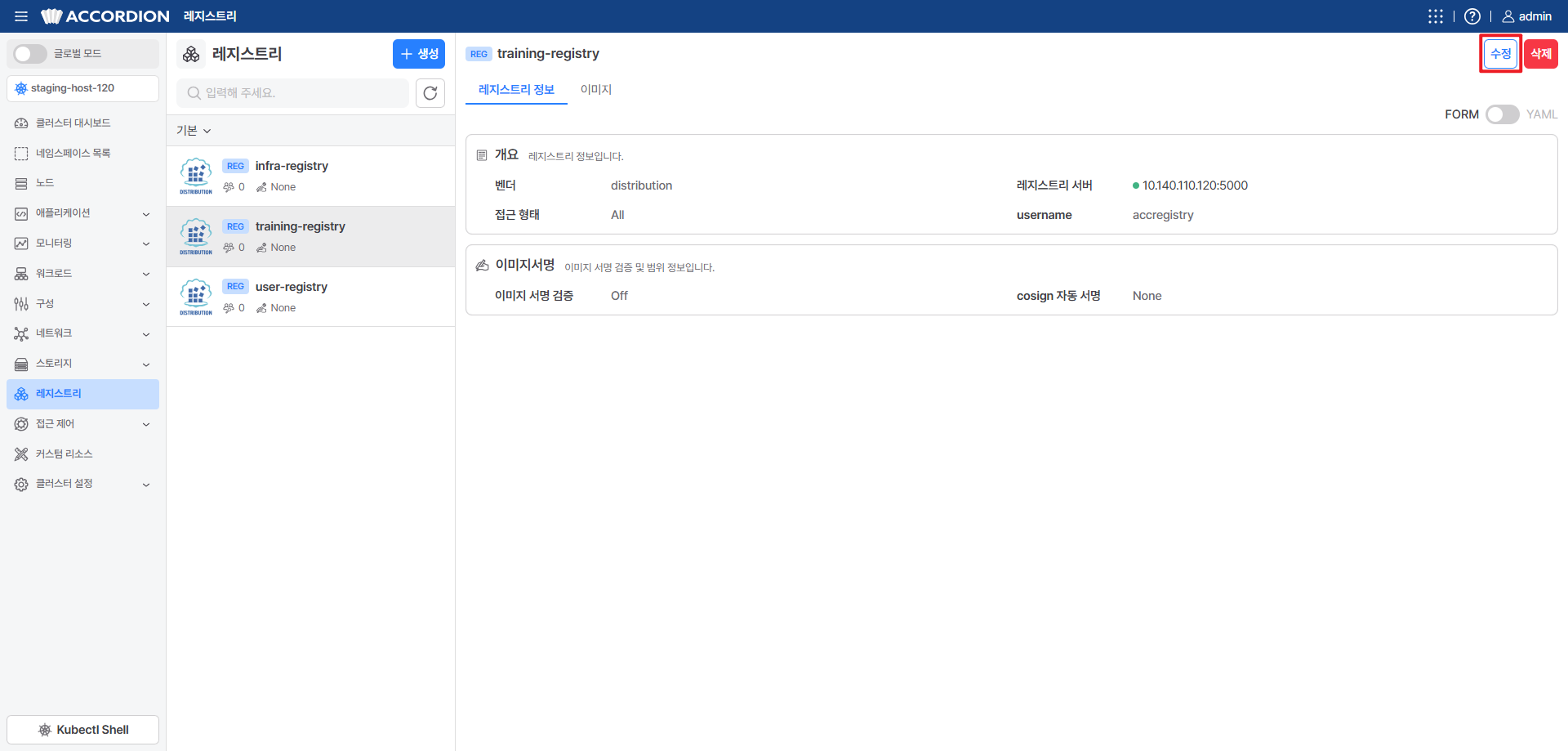Screen dimensions: 1568x751
Task: Select the infra-registry distribution icon
Action: click(x=196, y=176)
